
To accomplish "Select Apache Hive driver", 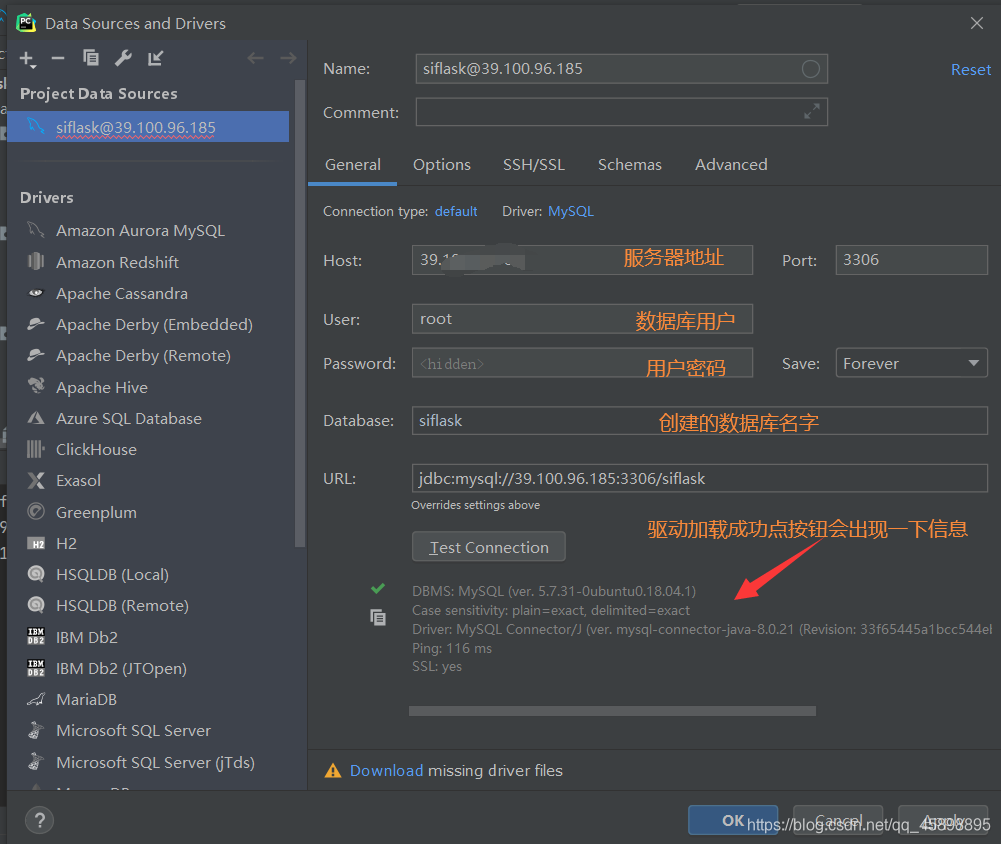I will (x=102, y=388).
